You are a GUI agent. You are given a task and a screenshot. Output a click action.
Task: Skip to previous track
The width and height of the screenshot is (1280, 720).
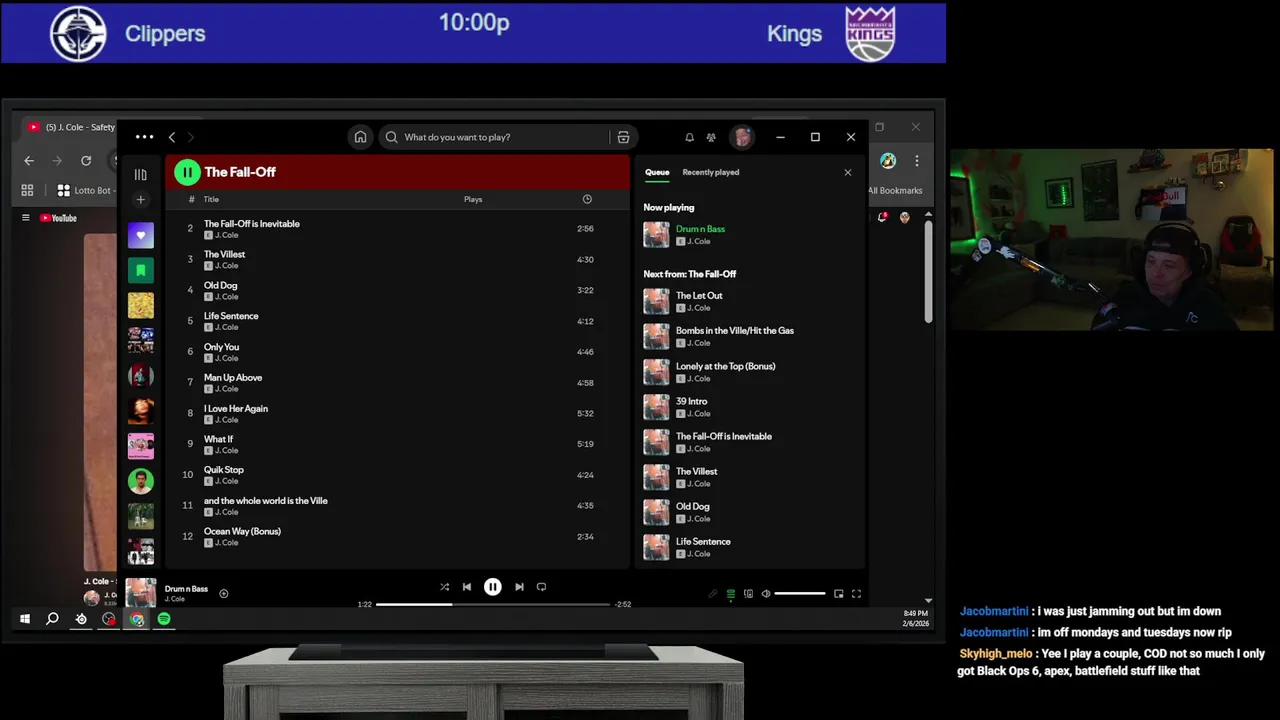(x=466, y=587)
